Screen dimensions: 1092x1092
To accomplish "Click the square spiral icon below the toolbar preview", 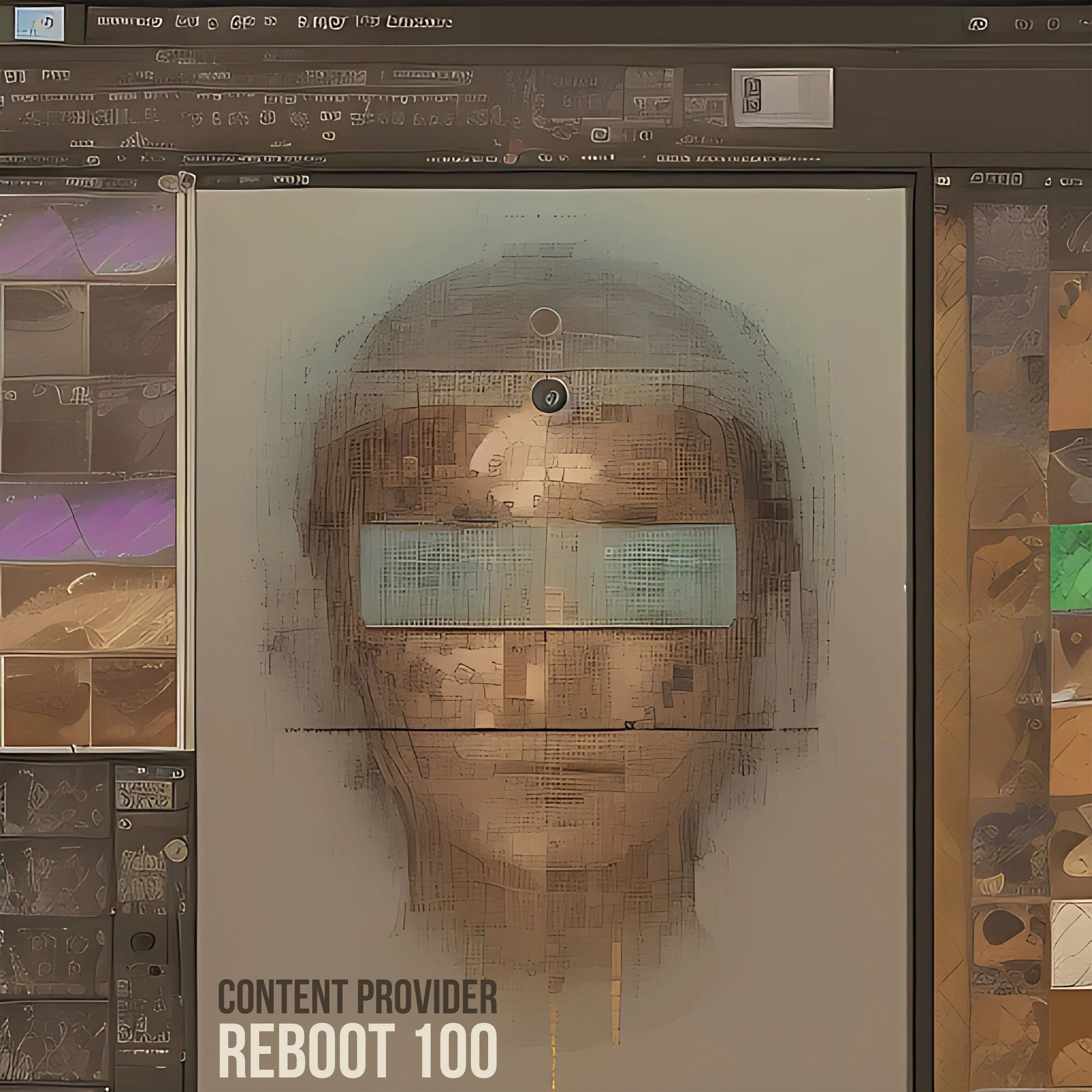I will (600, 135).
